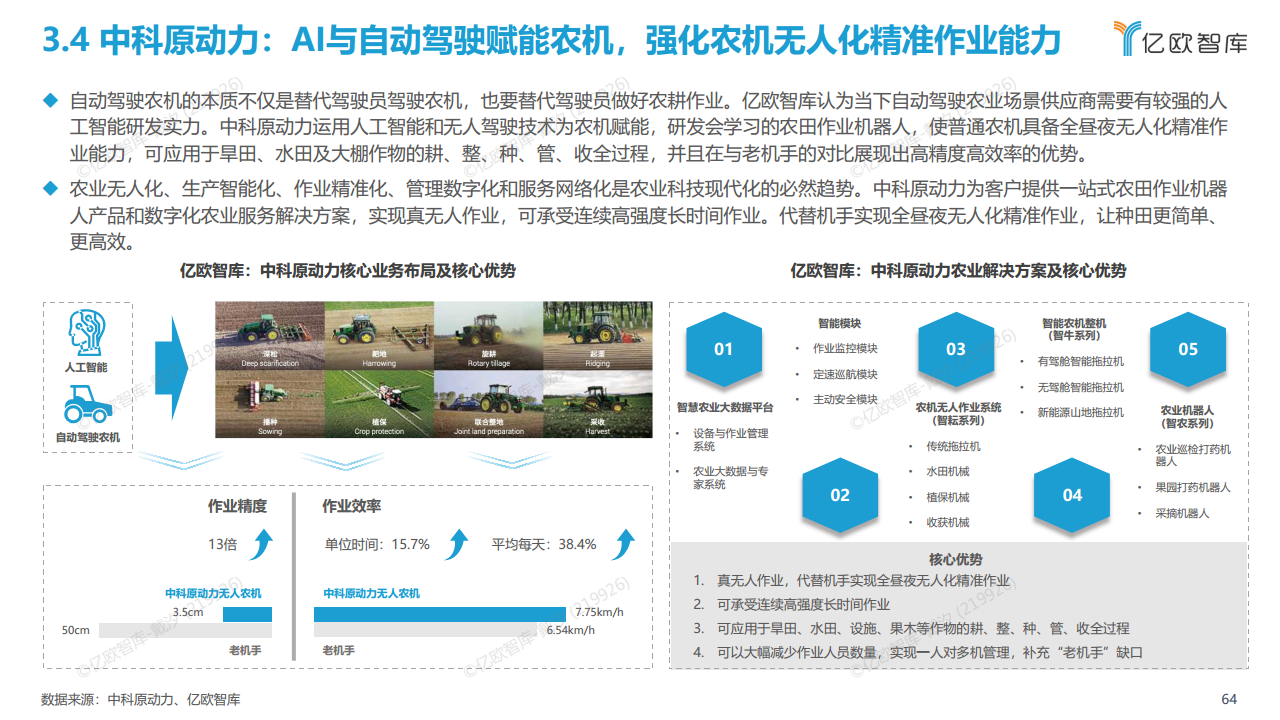Click advantage 1 真无人作业 line
The width and height of the screenshot is (1280, 720).
[x=852, y=580]
